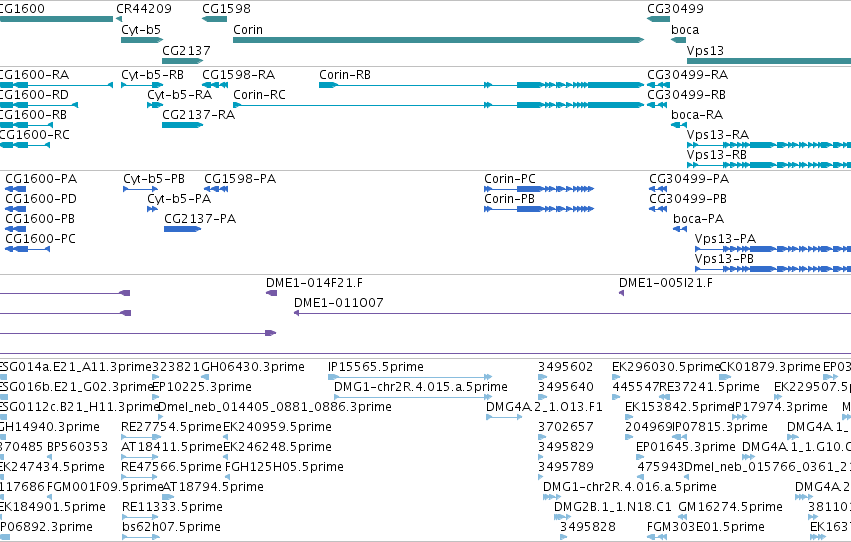
Task: Click the Cyt-b5-RB transcript label
Action: coord(153,75)
